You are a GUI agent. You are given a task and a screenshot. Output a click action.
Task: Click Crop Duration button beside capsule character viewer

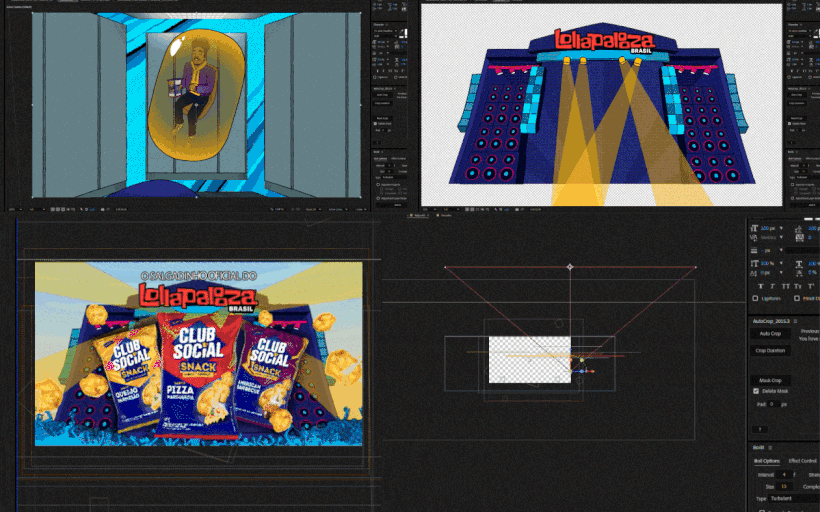(x=382, y=103)
